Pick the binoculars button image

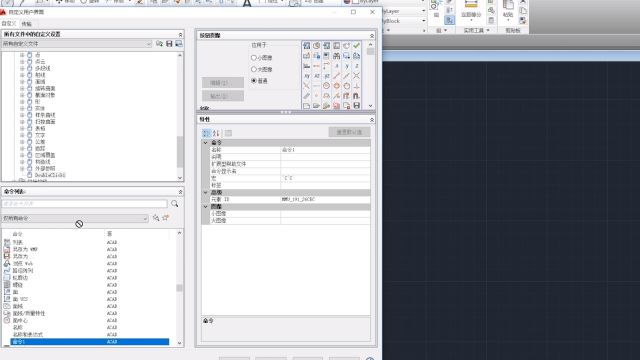(336, 56)
